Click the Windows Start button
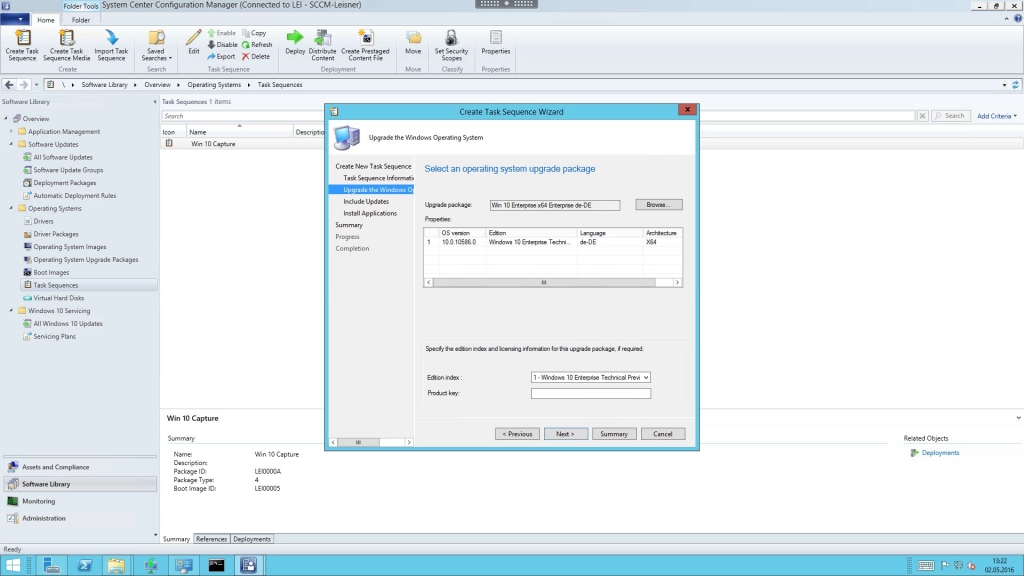1024x576 pixels. [12, 565]
